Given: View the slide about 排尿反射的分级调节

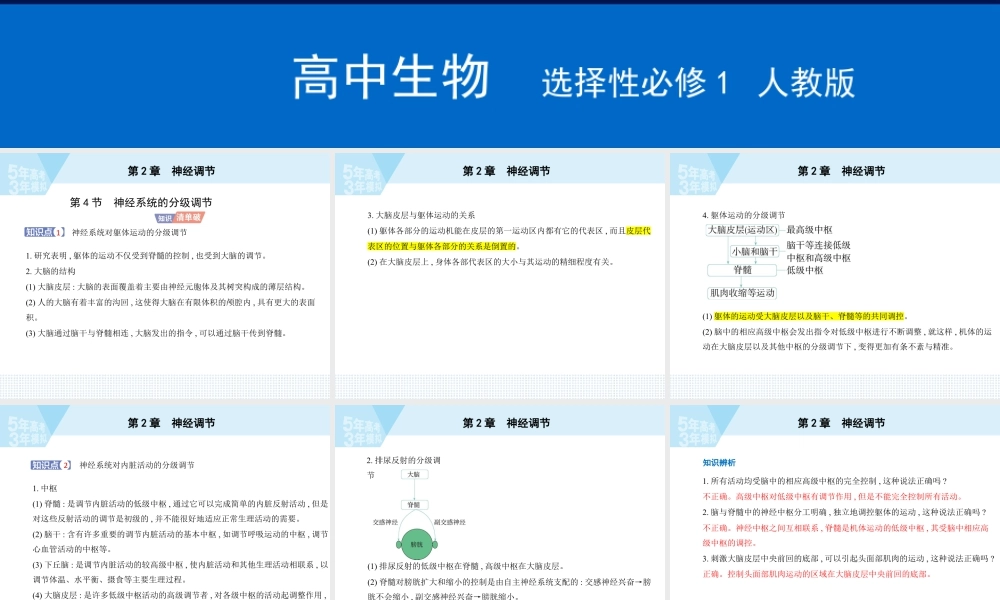Looking at the screenshot, I should tap(500, 502).
